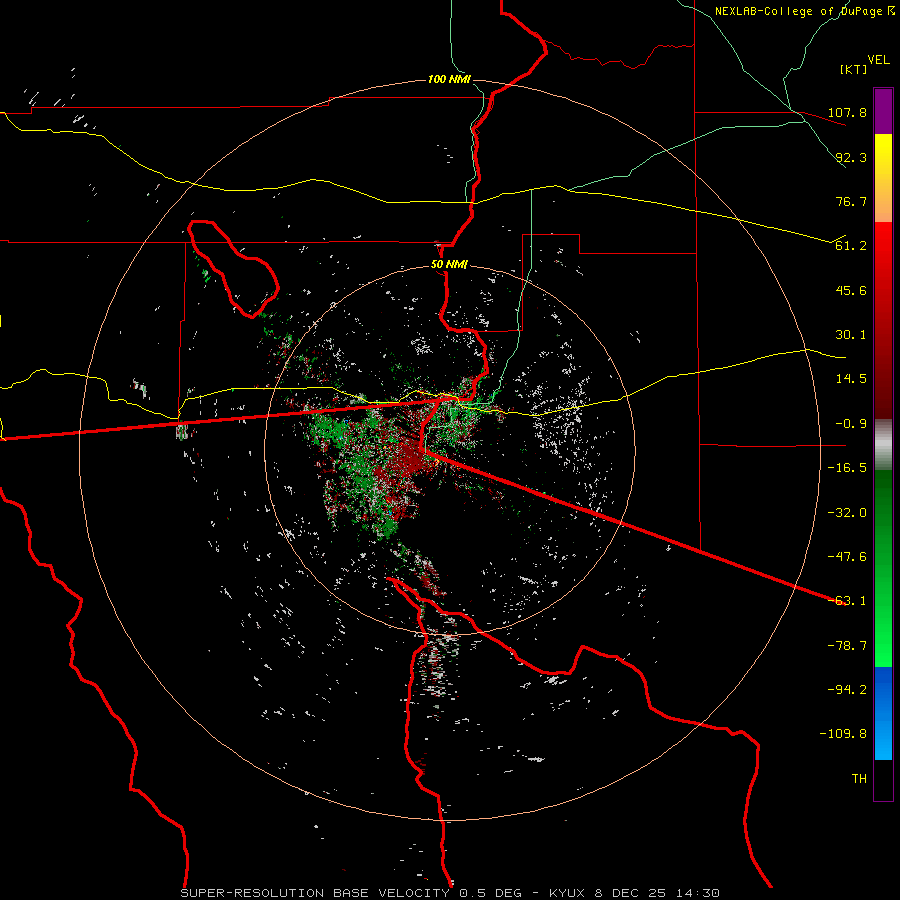Image resolution: width=900 pixels, height=900 pixels.
Task: Click the -63.1 velocity scale value
Action: tap(847, 601)
